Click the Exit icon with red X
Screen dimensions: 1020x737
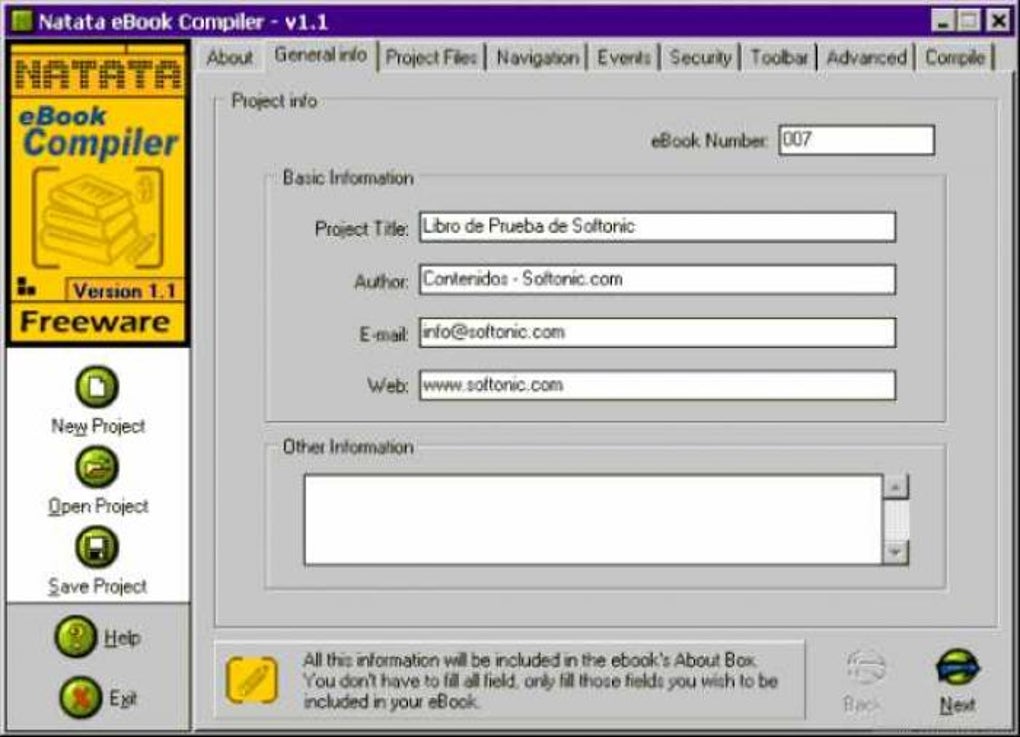(81, 697)
